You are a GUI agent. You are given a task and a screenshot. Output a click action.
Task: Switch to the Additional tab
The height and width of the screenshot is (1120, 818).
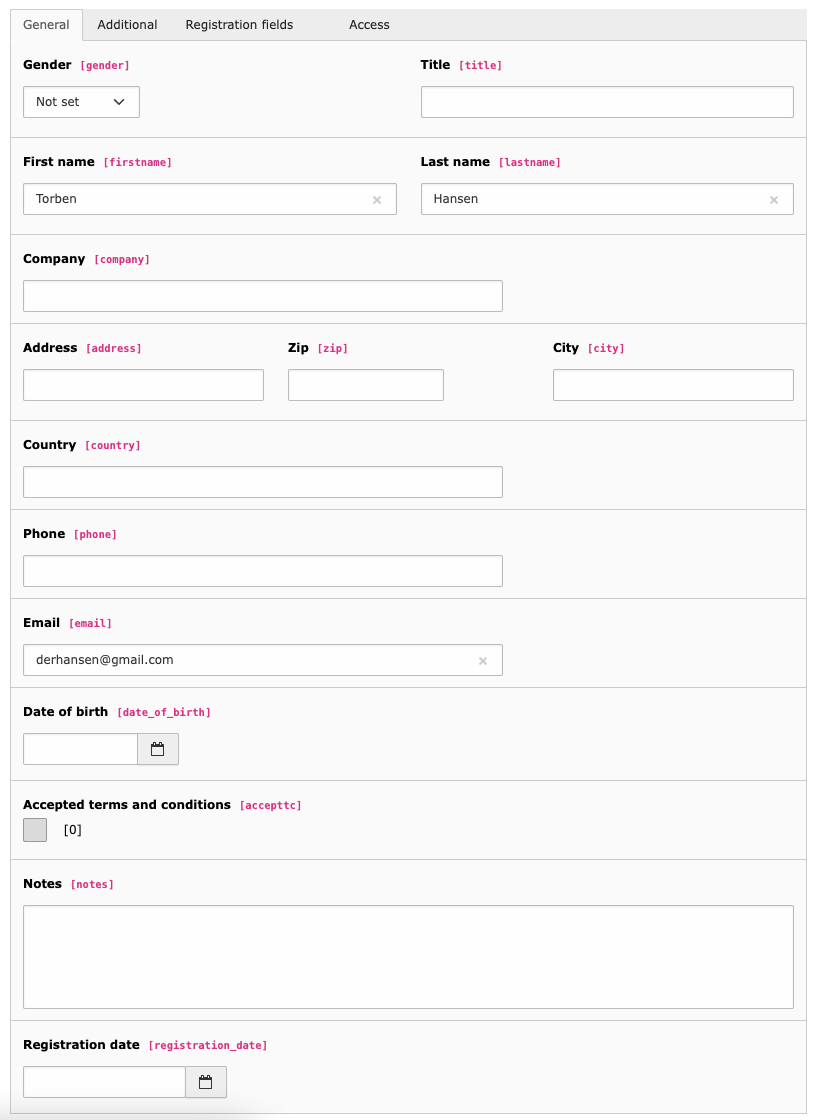coord(127,24)
